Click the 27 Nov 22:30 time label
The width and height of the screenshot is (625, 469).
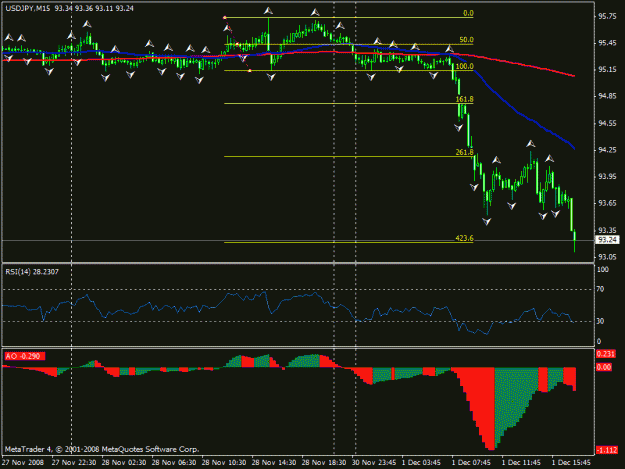(x=74, y=462)
